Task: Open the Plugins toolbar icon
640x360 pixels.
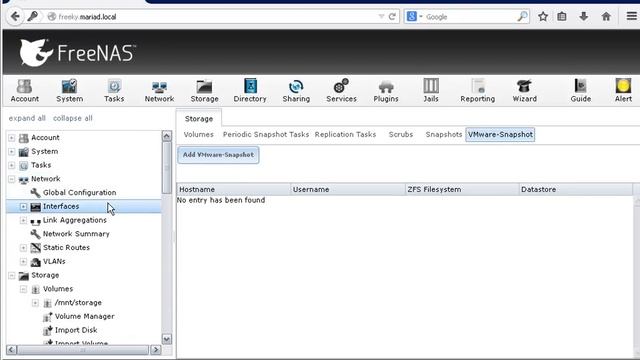Action: click(x=386, y=90)
